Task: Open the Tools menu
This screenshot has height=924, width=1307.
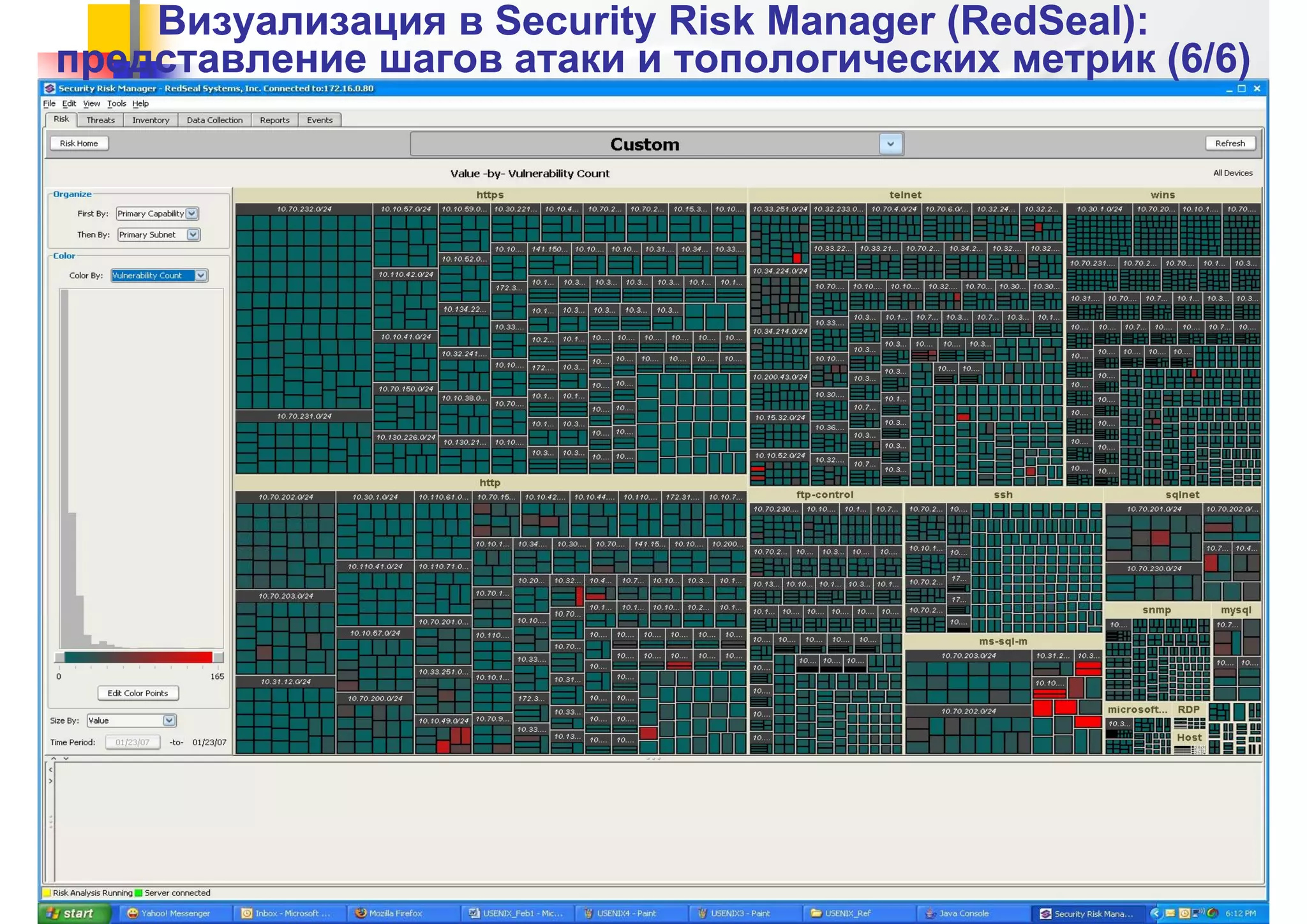Action: pyautogui.click(x=116, y=103)
